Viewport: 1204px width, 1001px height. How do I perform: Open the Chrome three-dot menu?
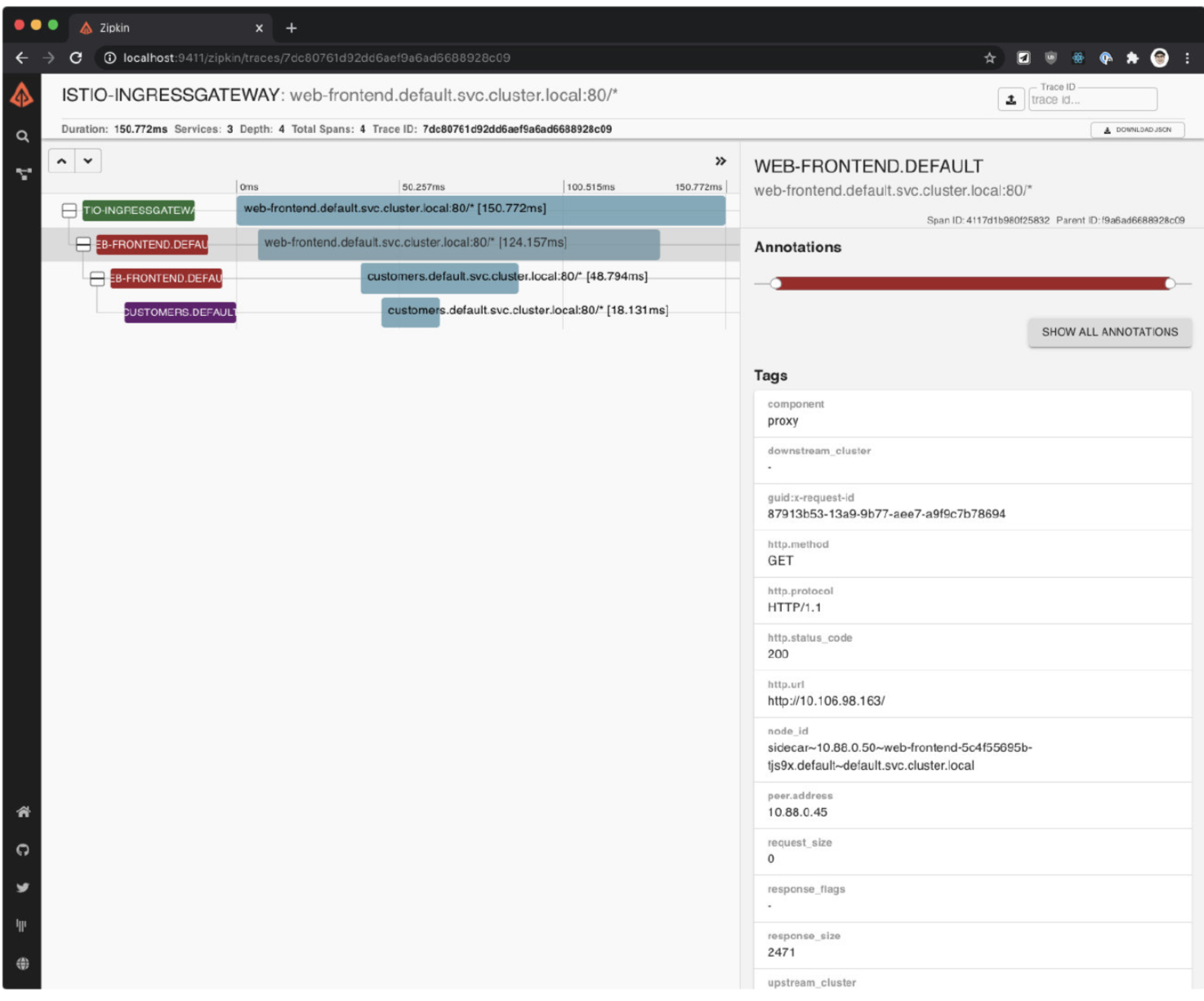1187,58
